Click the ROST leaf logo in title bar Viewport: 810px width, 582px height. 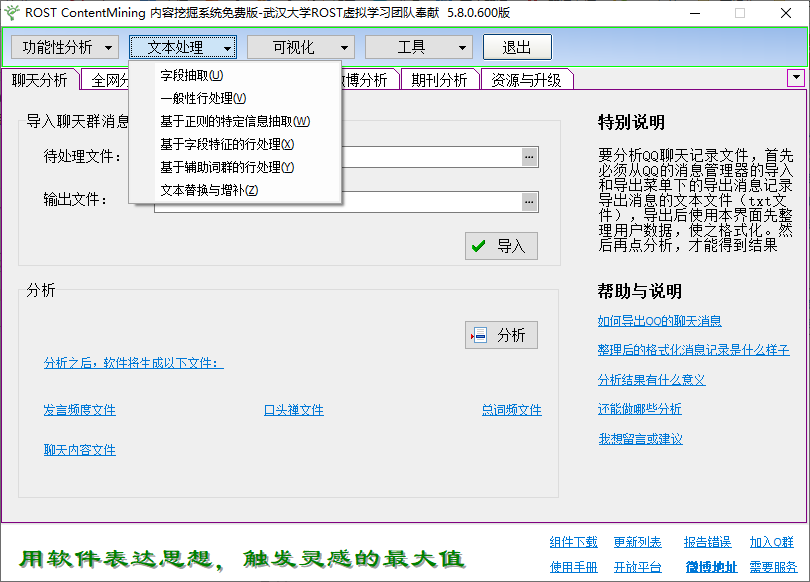point(14,13)
